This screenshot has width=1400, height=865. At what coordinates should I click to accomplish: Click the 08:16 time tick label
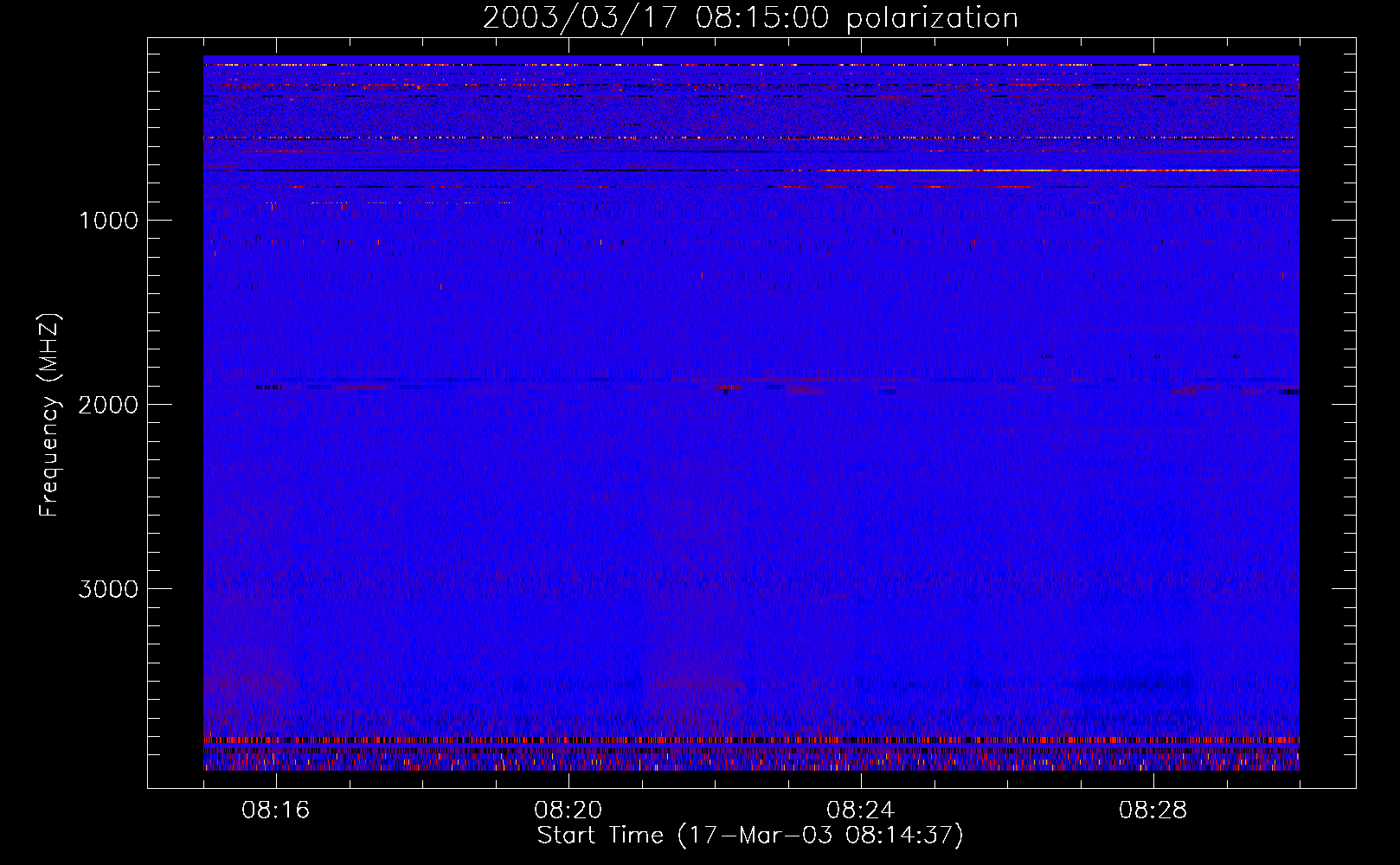[x=276, y=811]
